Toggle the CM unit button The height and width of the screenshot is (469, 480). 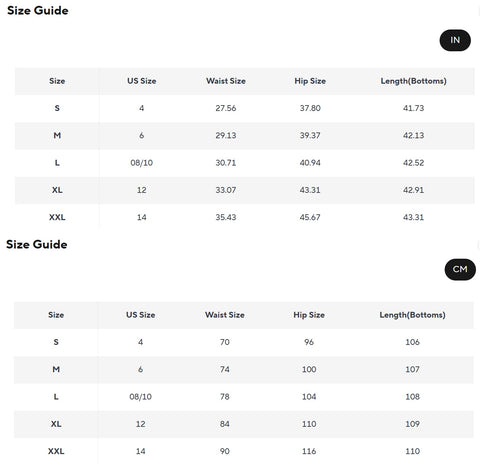coord(460,269)
